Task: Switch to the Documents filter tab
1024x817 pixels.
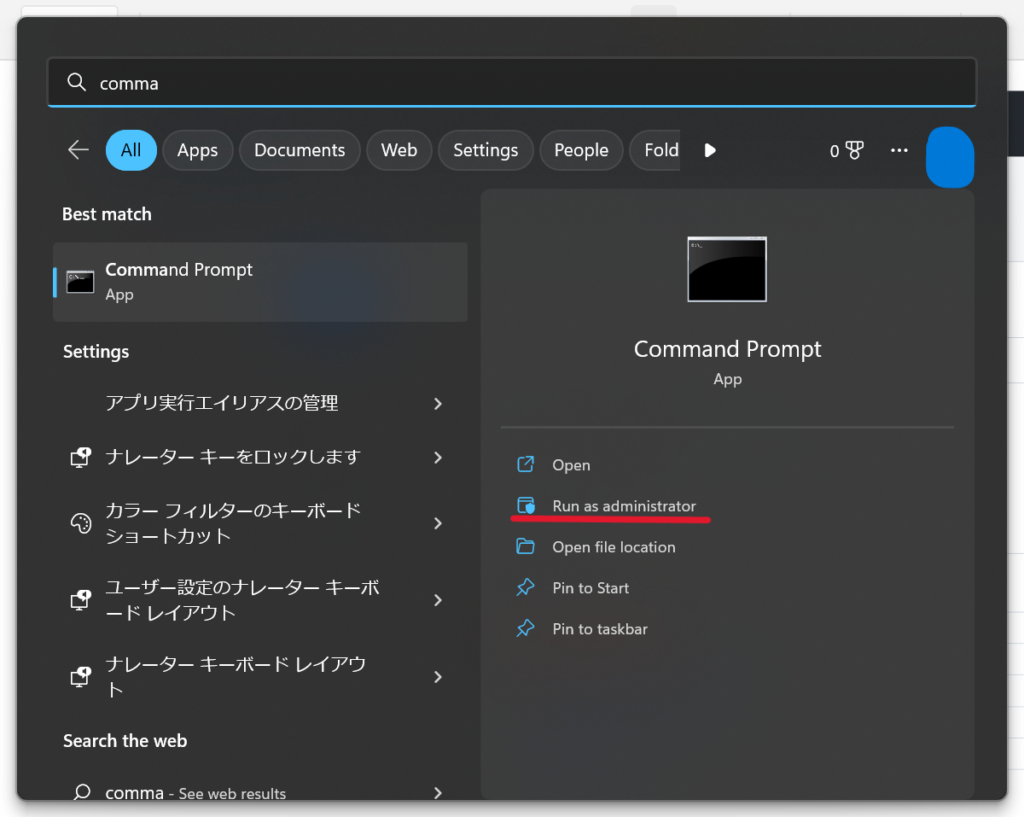Action: tap(299, 150)
